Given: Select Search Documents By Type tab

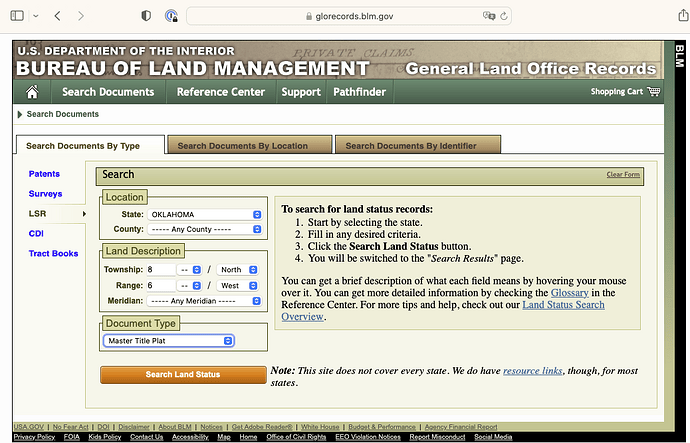Looking at the screenshot, I should point(91,145).
